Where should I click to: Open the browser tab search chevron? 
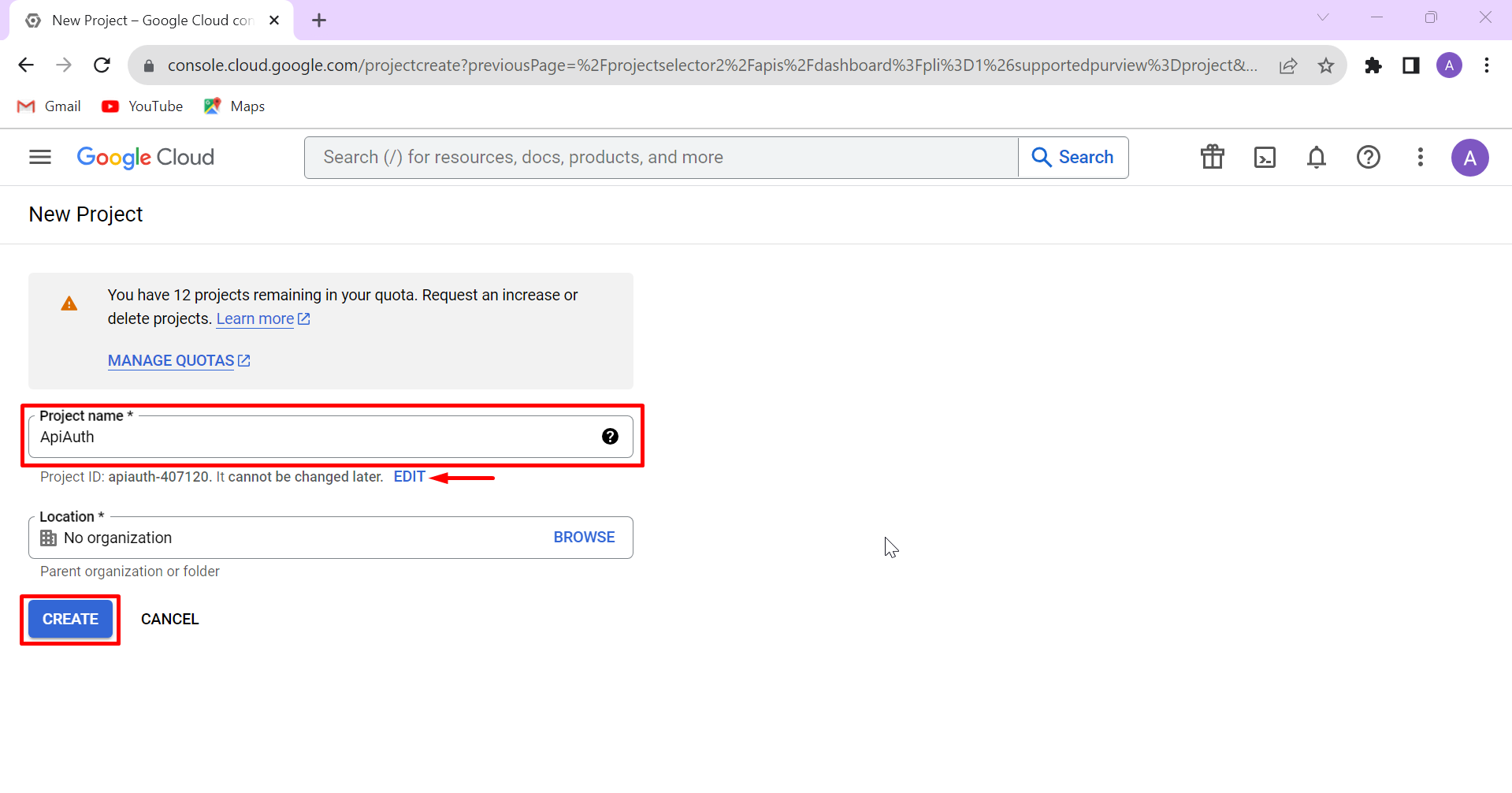point(1323,17)
